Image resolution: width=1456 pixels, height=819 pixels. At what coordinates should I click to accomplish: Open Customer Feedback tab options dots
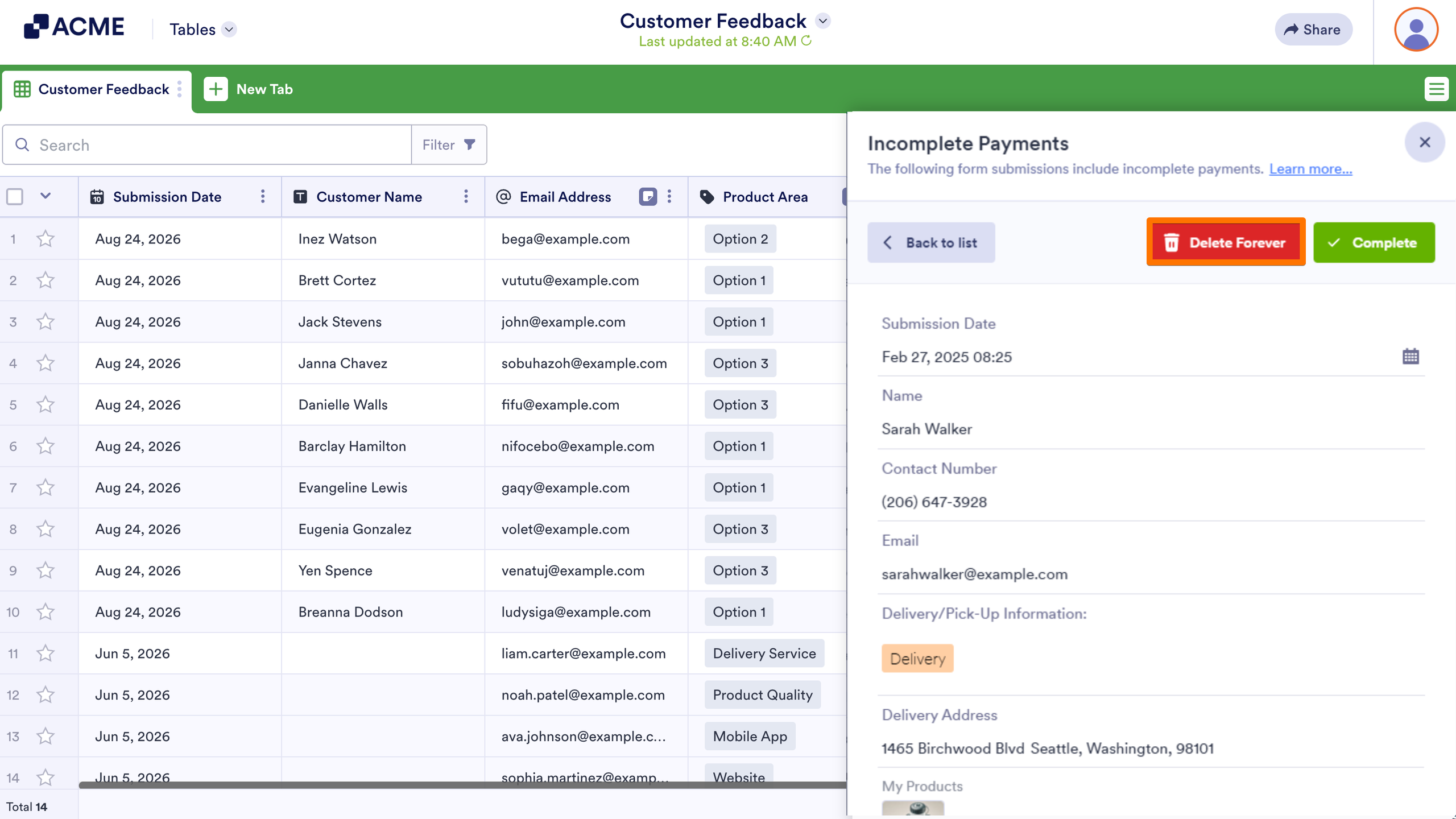click(180, 89)
